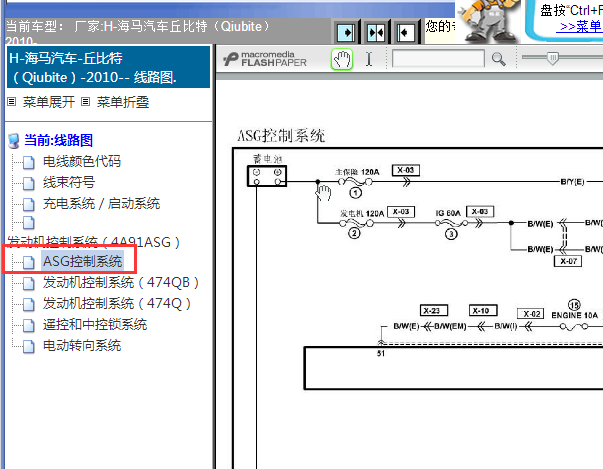Screen dimensions: 603x469
Task: Click document icon next to 电动转向系统
Action: coord(28,347)
